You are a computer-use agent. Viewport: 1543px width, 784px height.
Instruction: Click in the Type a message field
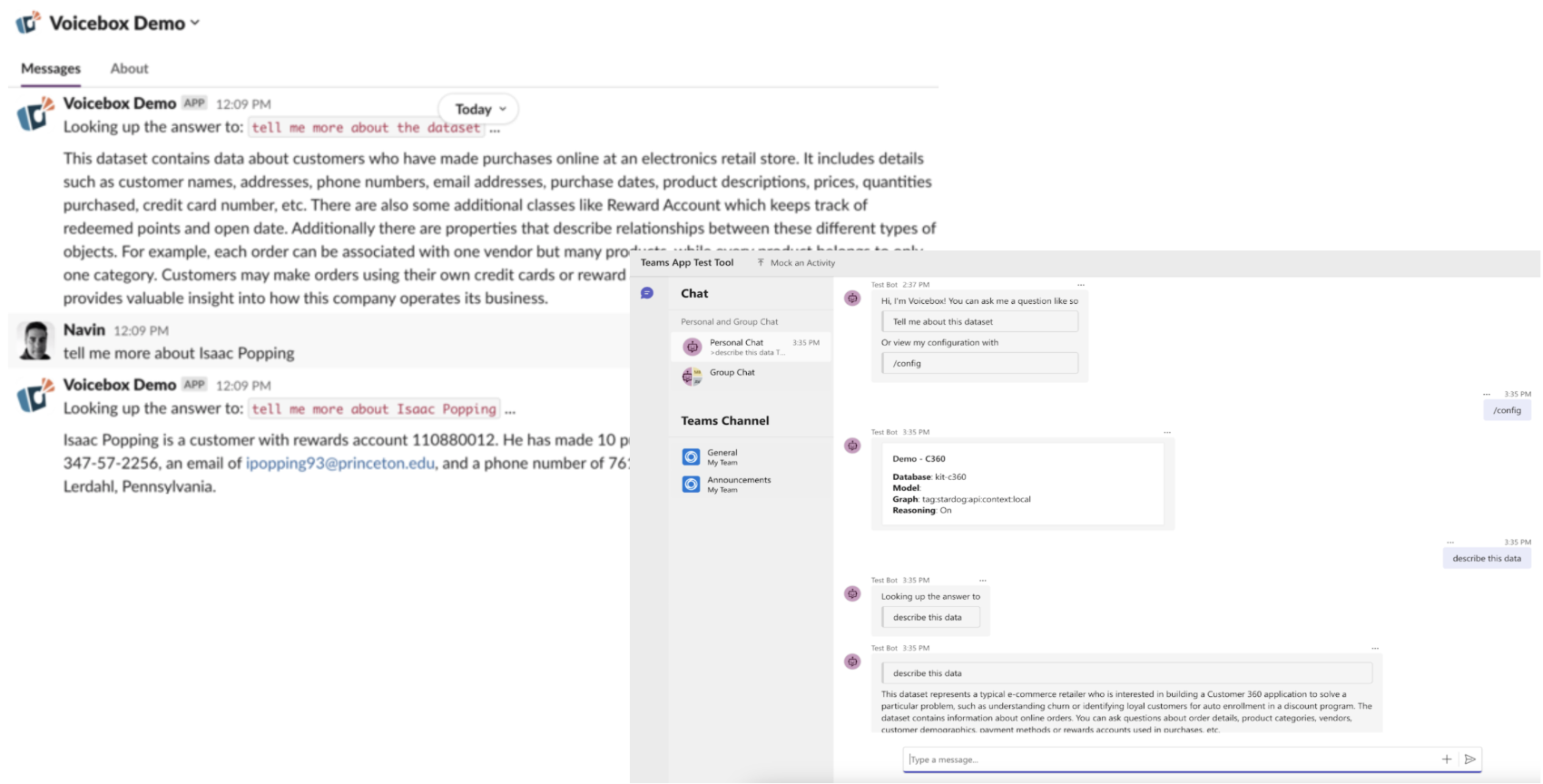pyautogui.click(x=1169, y=759)
